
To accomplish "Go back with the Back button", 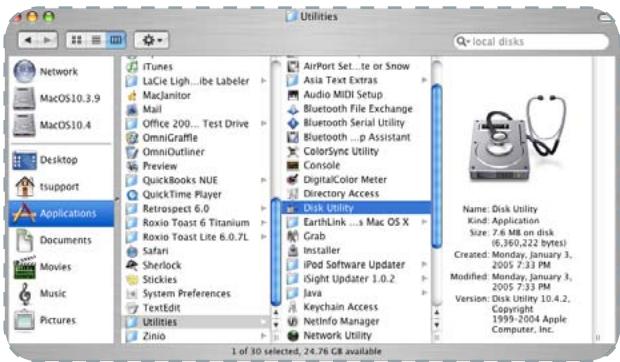I will pos(28,40).
